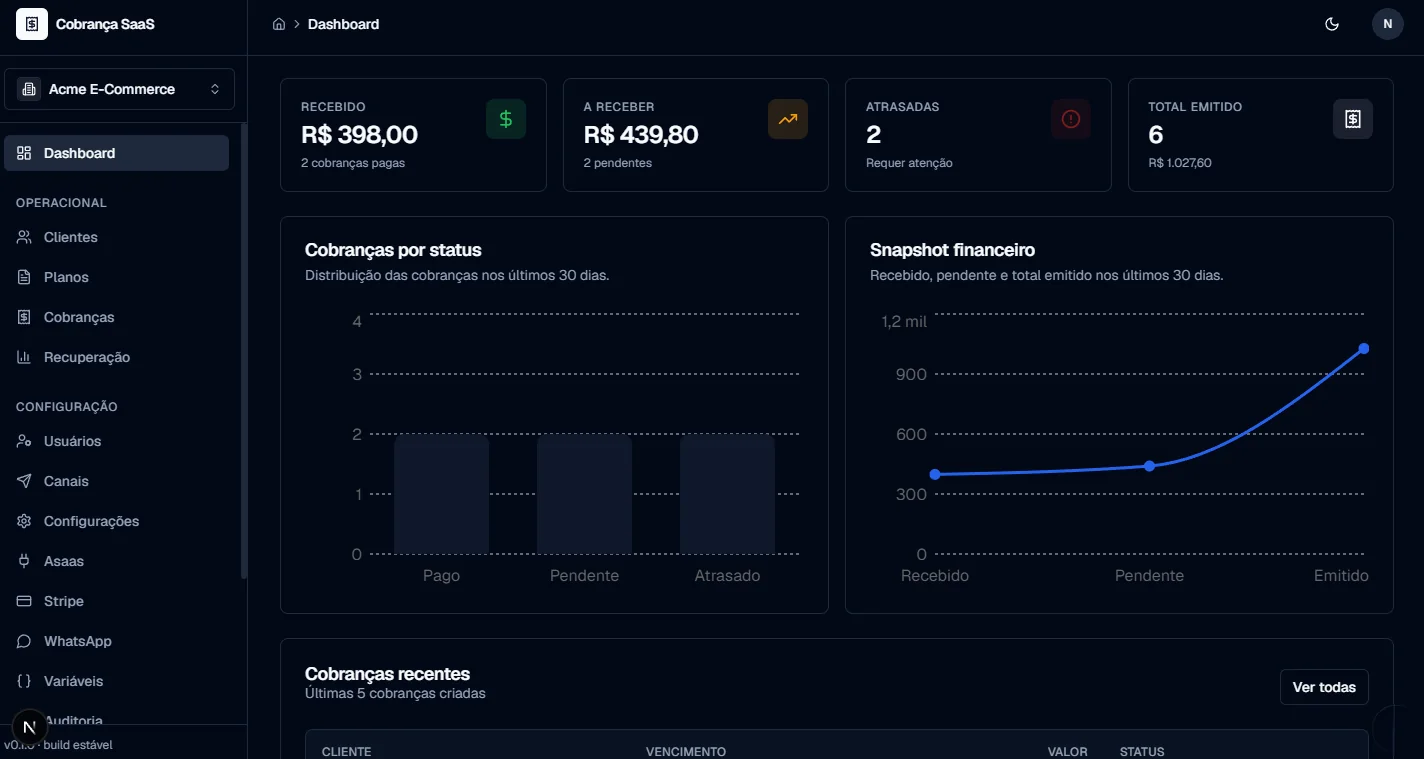Screen dimensions: 1424x759
Task: Open Clientes in the sidebar
Action: click(117, 237)
